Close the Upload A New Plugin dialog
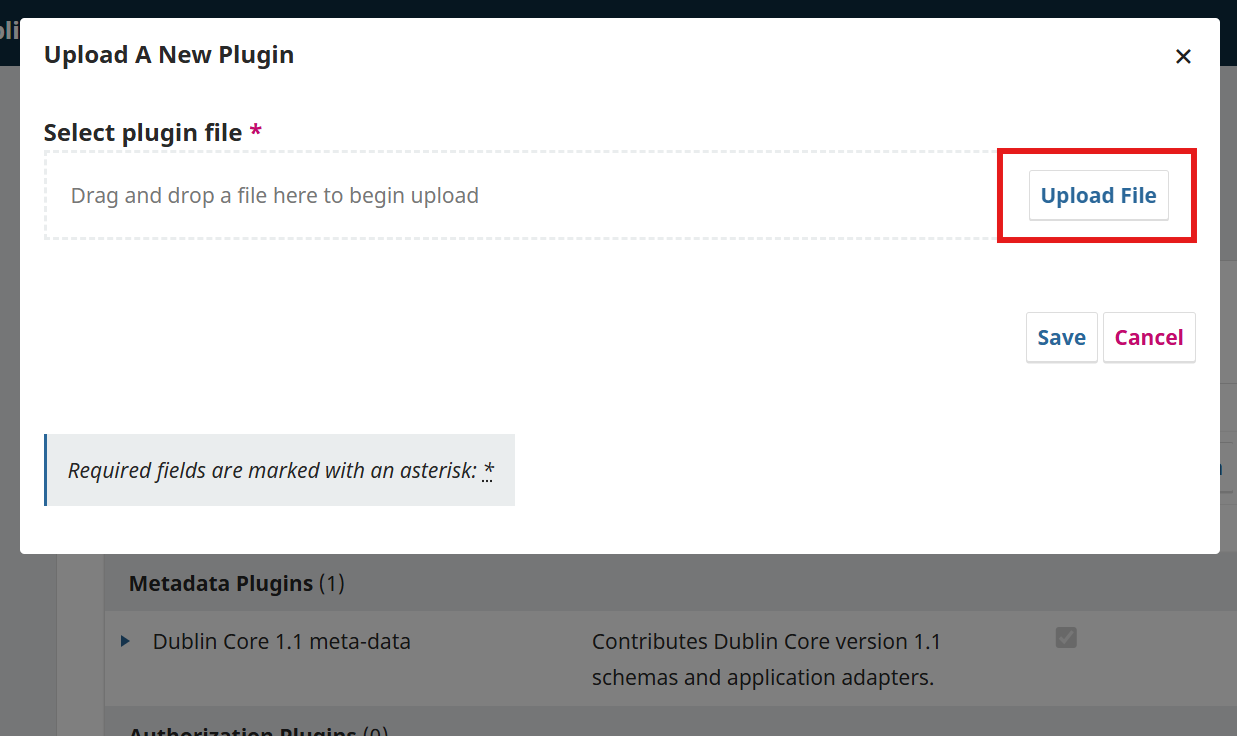This screenshot has width=1237, height=736. (x=1183, y=57)
